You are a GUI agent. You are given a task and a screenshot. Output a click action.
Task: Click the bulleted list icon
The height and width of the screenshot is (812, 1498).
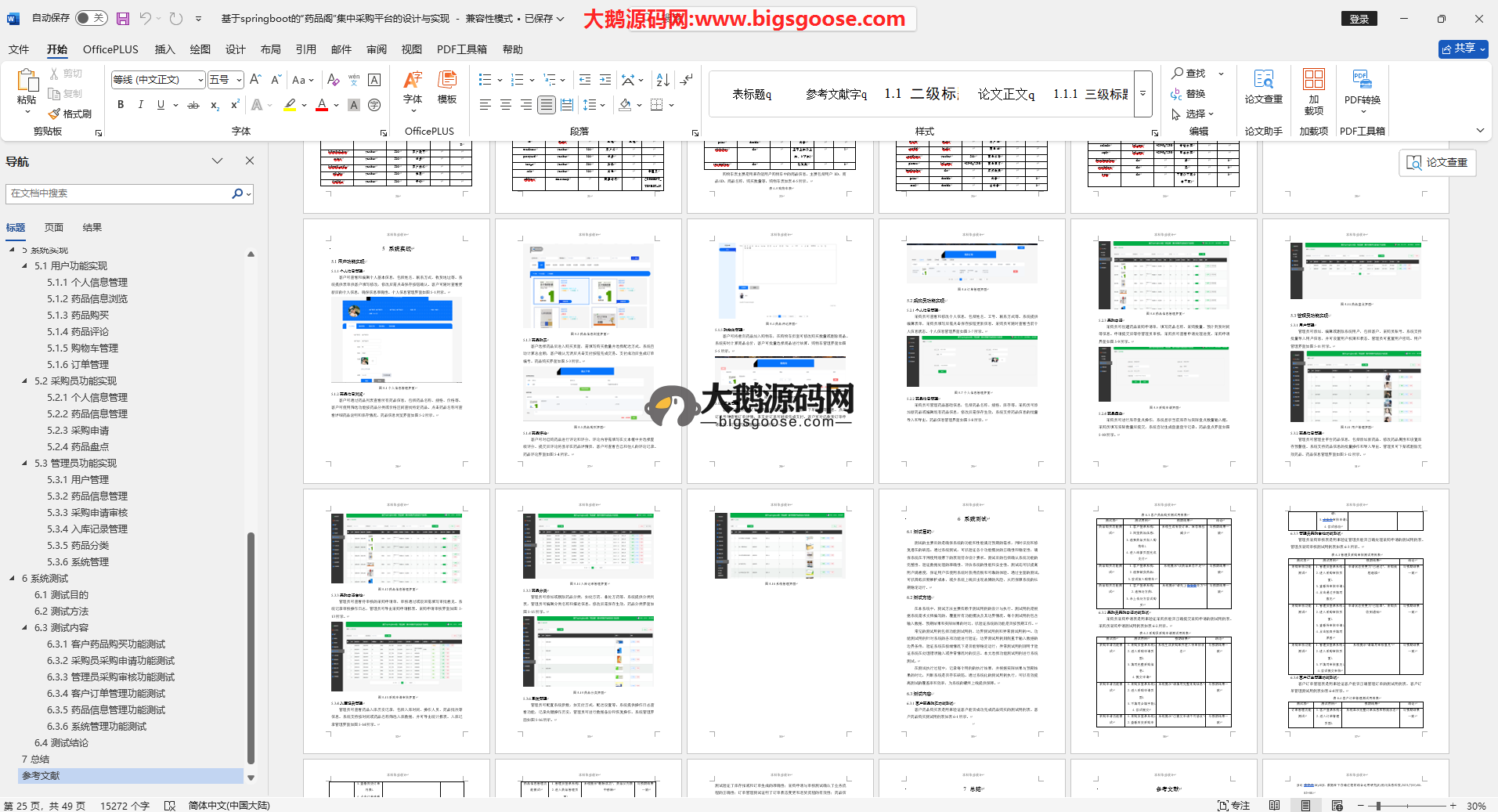pos(485,80)
